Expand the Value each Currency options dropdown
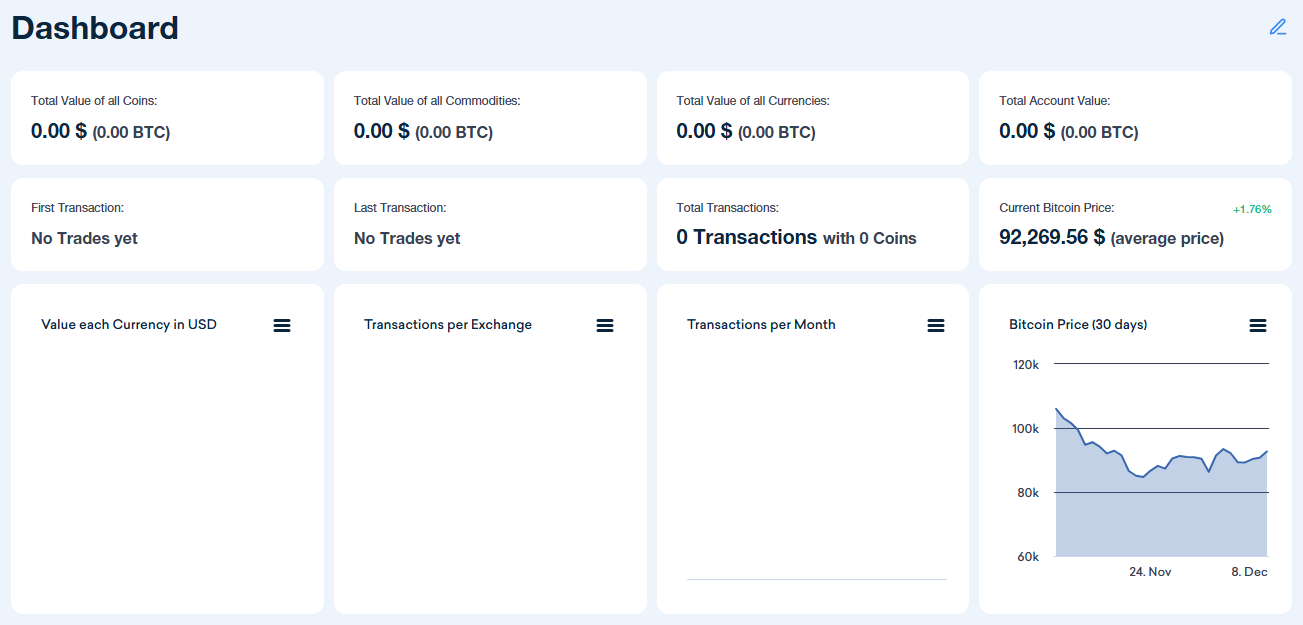 coord(282,324)
